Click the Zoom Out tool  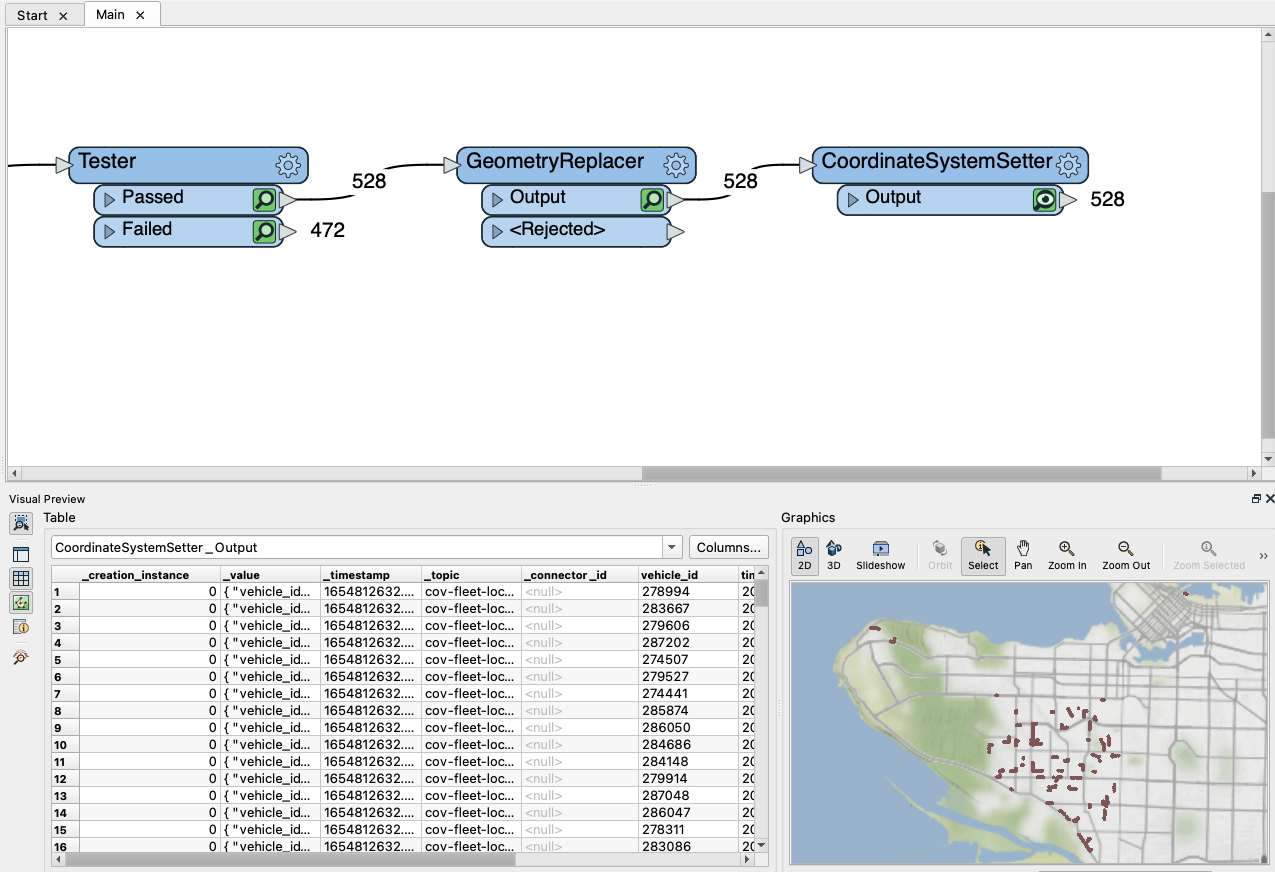1126,556
